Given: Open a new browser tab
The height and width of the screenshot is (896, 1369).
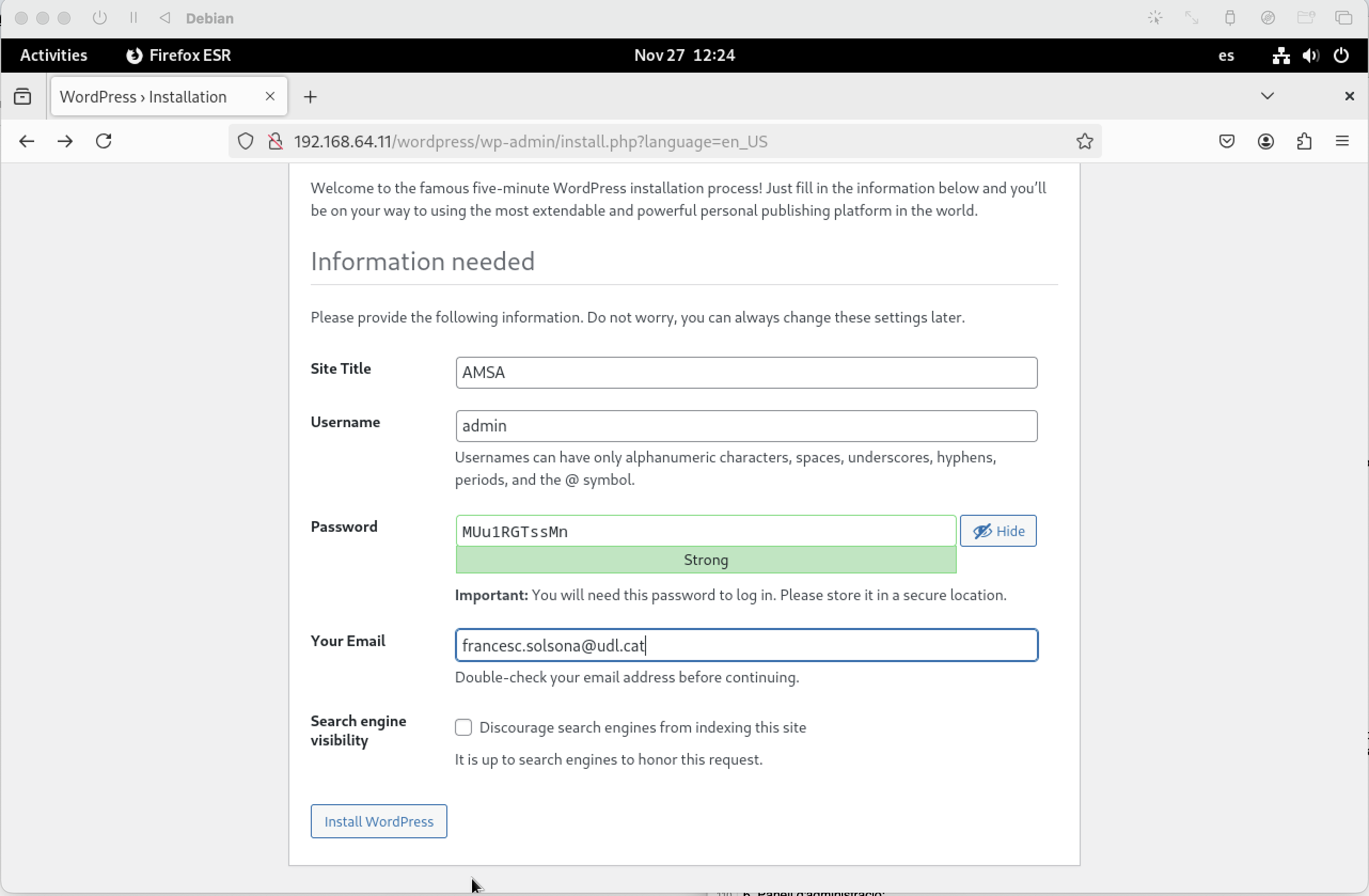Looking at the screenshot, I should click(x=311, y=97).
